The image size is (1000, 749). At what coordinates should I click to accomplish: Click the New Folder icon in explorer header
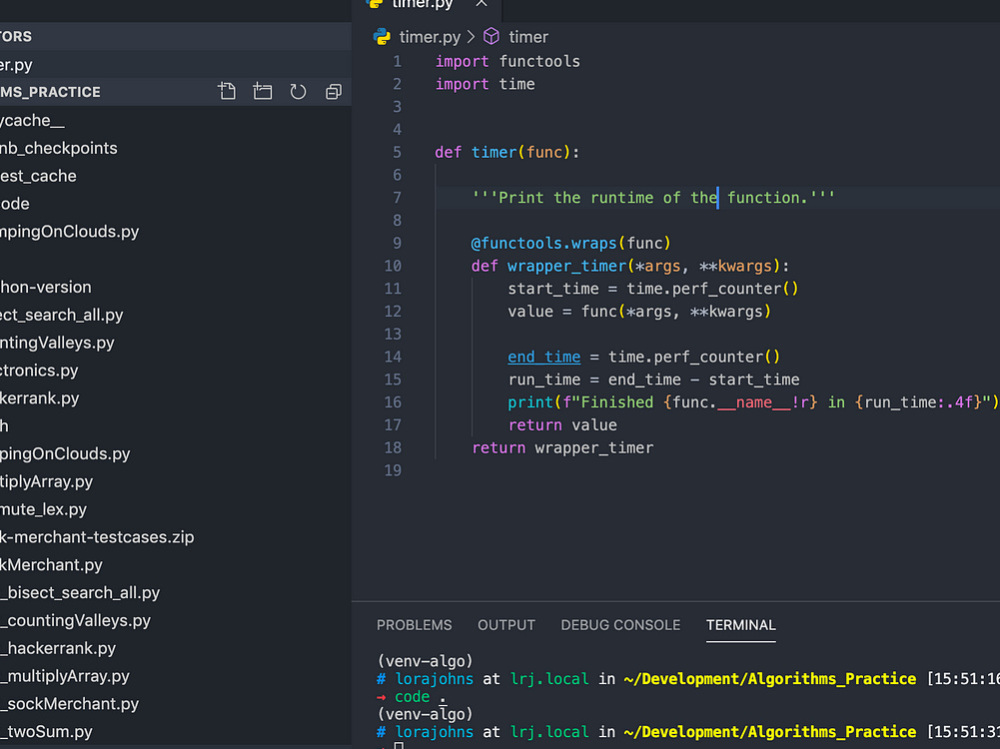[262, 92]
